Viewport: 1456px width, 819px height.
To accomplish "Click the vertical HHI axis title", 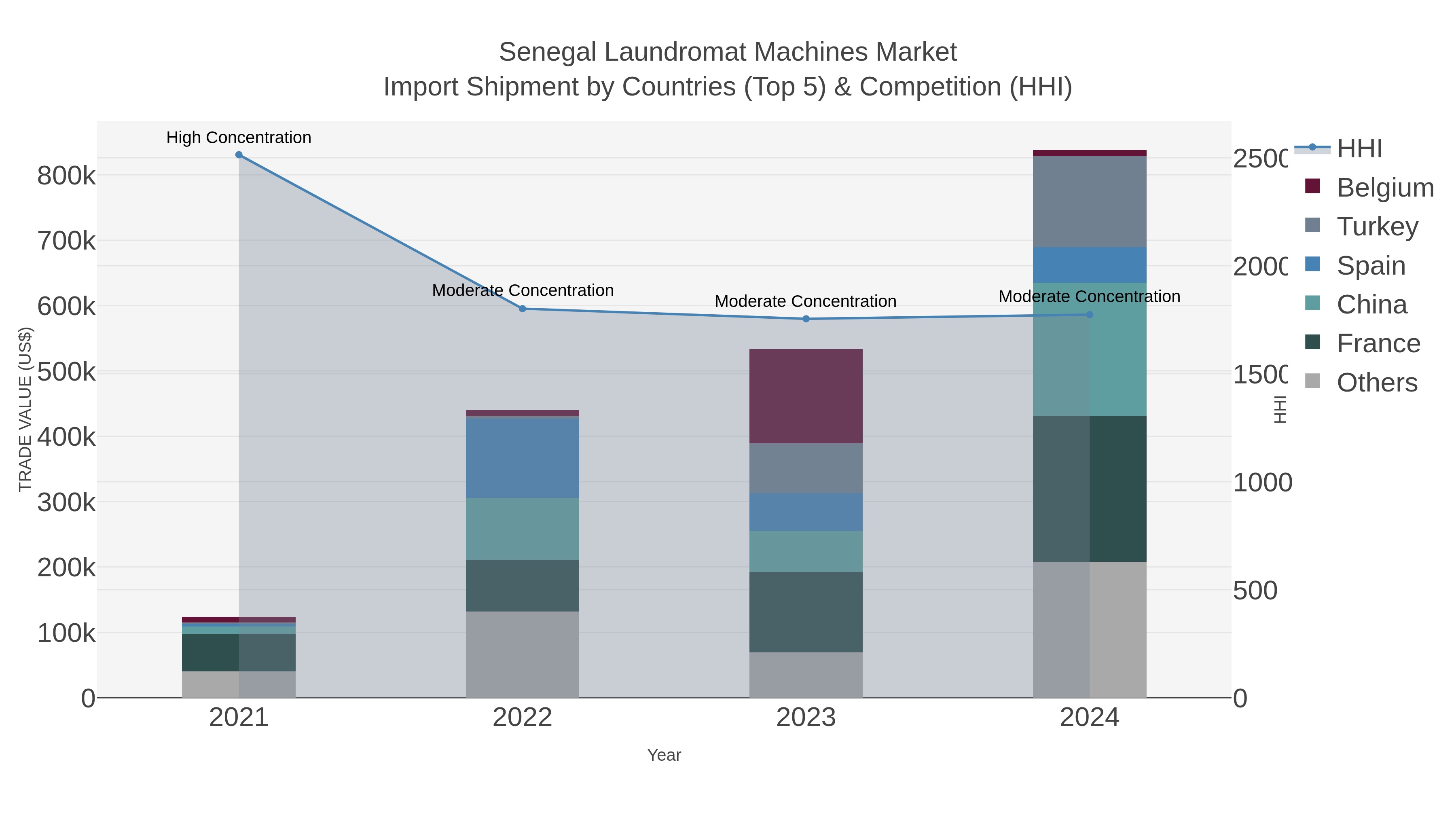I will click(x=1280, y=409).
